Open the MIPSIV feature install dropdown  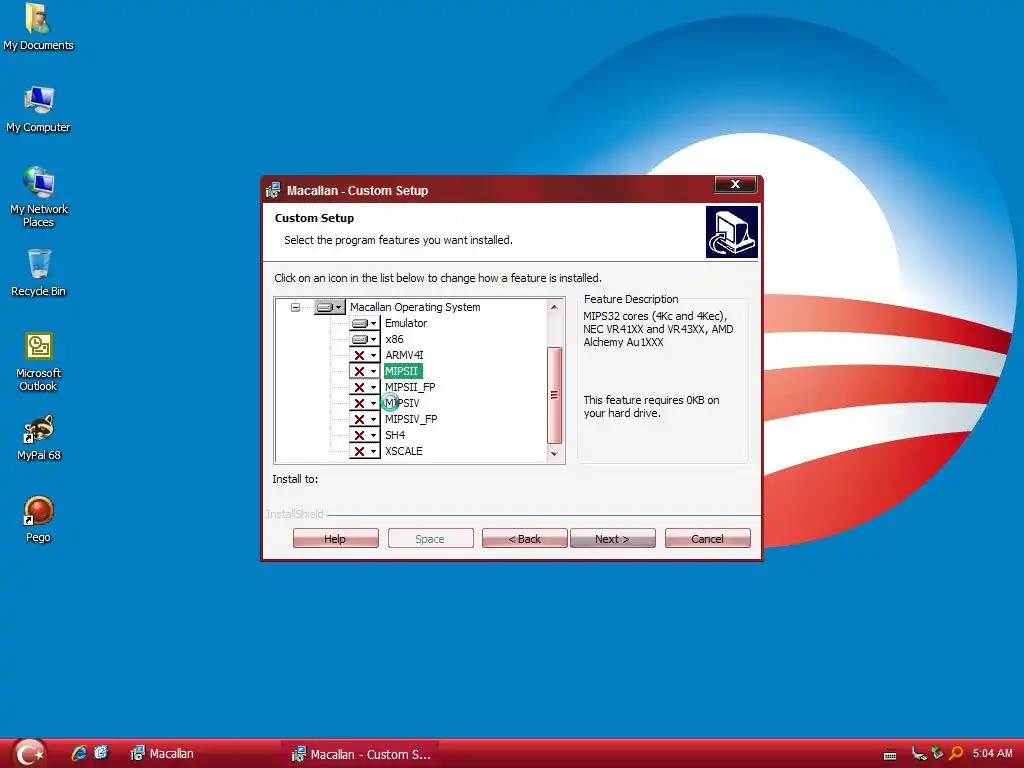click(x=364, y=404)
